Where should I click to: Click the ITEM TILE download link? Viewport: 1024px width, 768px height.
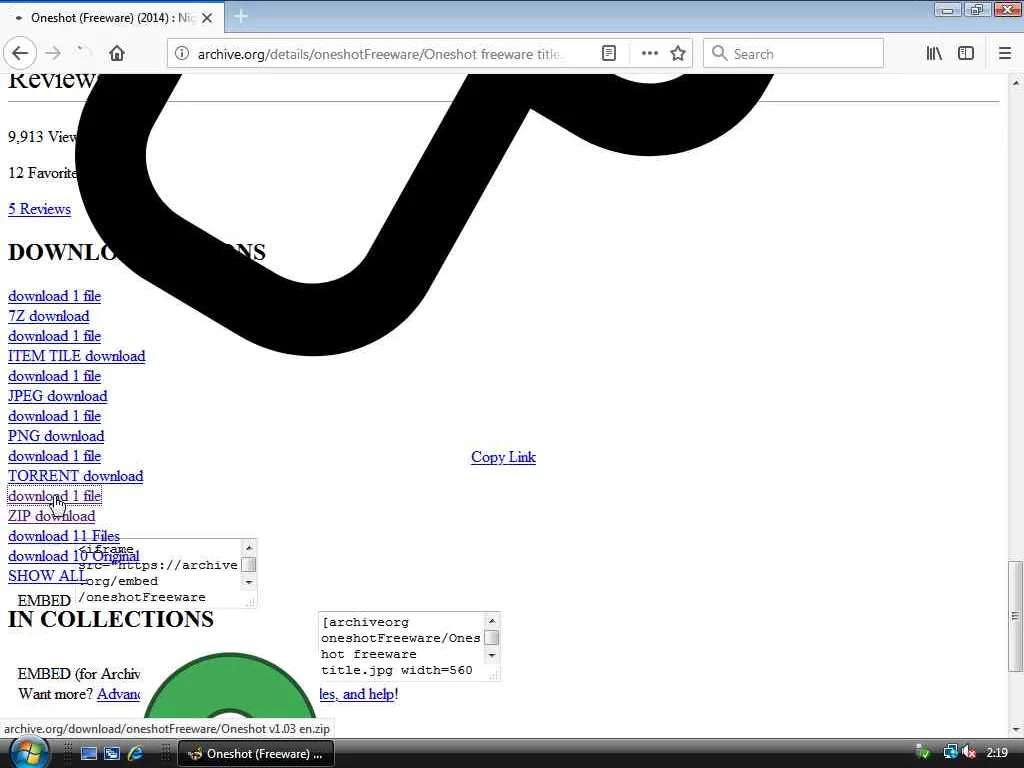76,356
